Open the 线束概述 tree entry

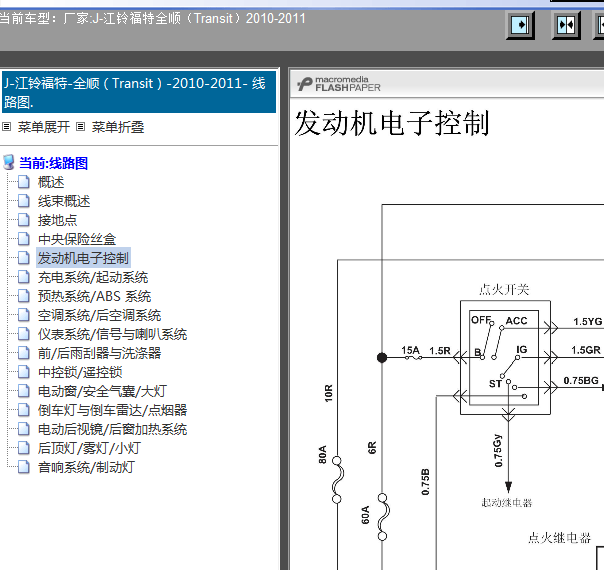[x=64, y=201]
